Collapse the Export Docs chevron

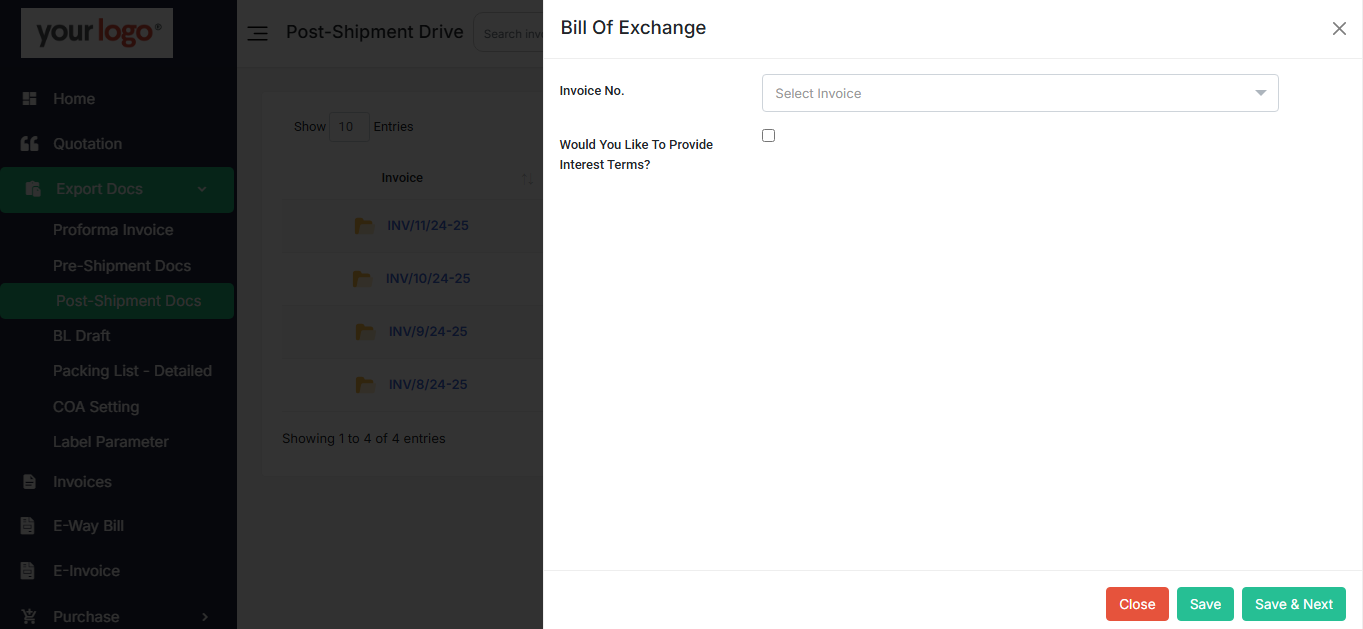coord(203,189)
